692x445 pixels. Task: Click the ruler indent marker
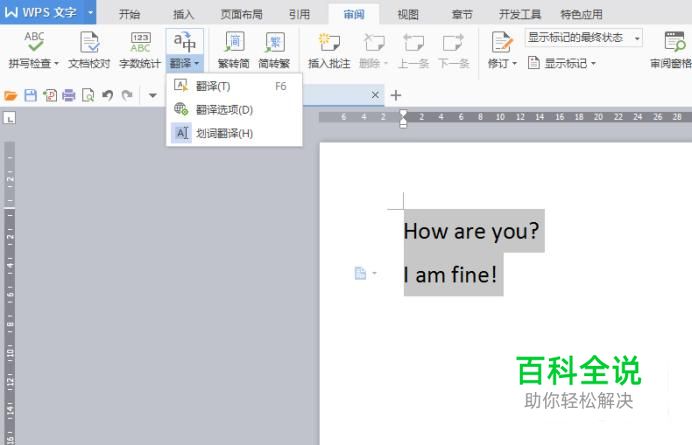pos(403,118)
